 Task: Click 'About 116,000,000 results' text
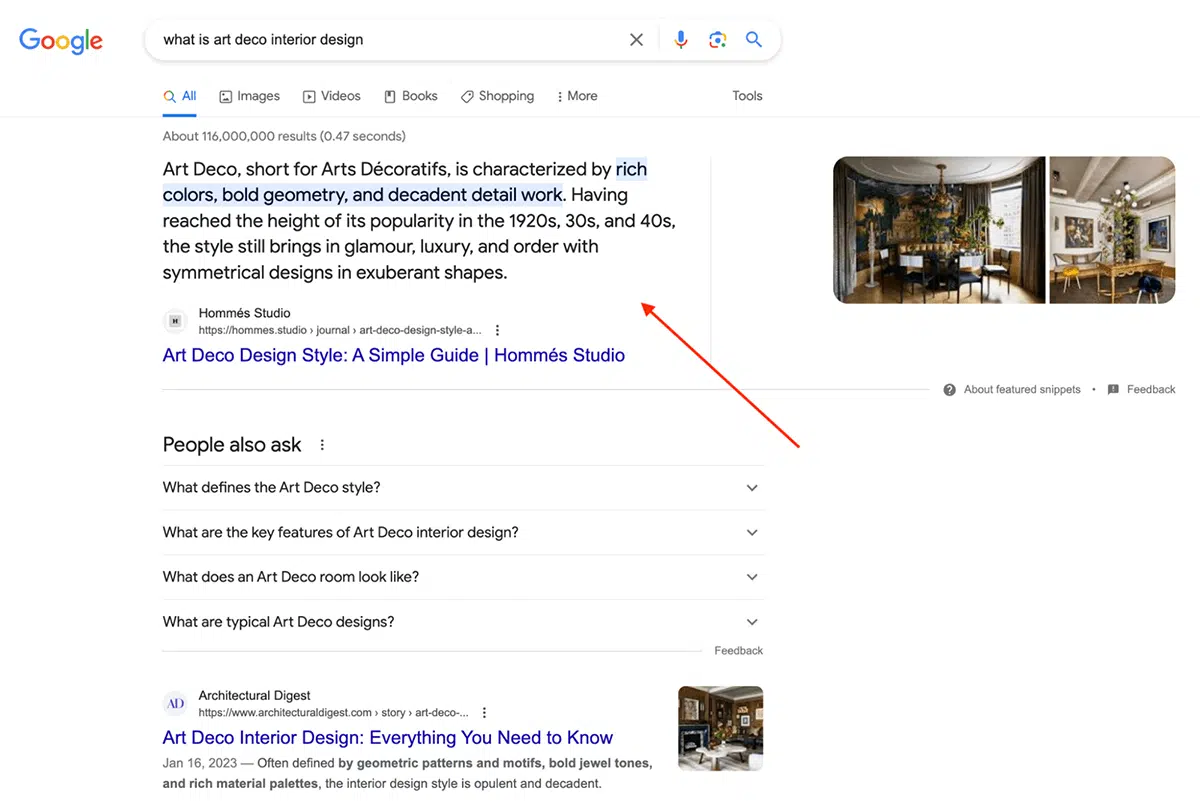click(284, 136)
